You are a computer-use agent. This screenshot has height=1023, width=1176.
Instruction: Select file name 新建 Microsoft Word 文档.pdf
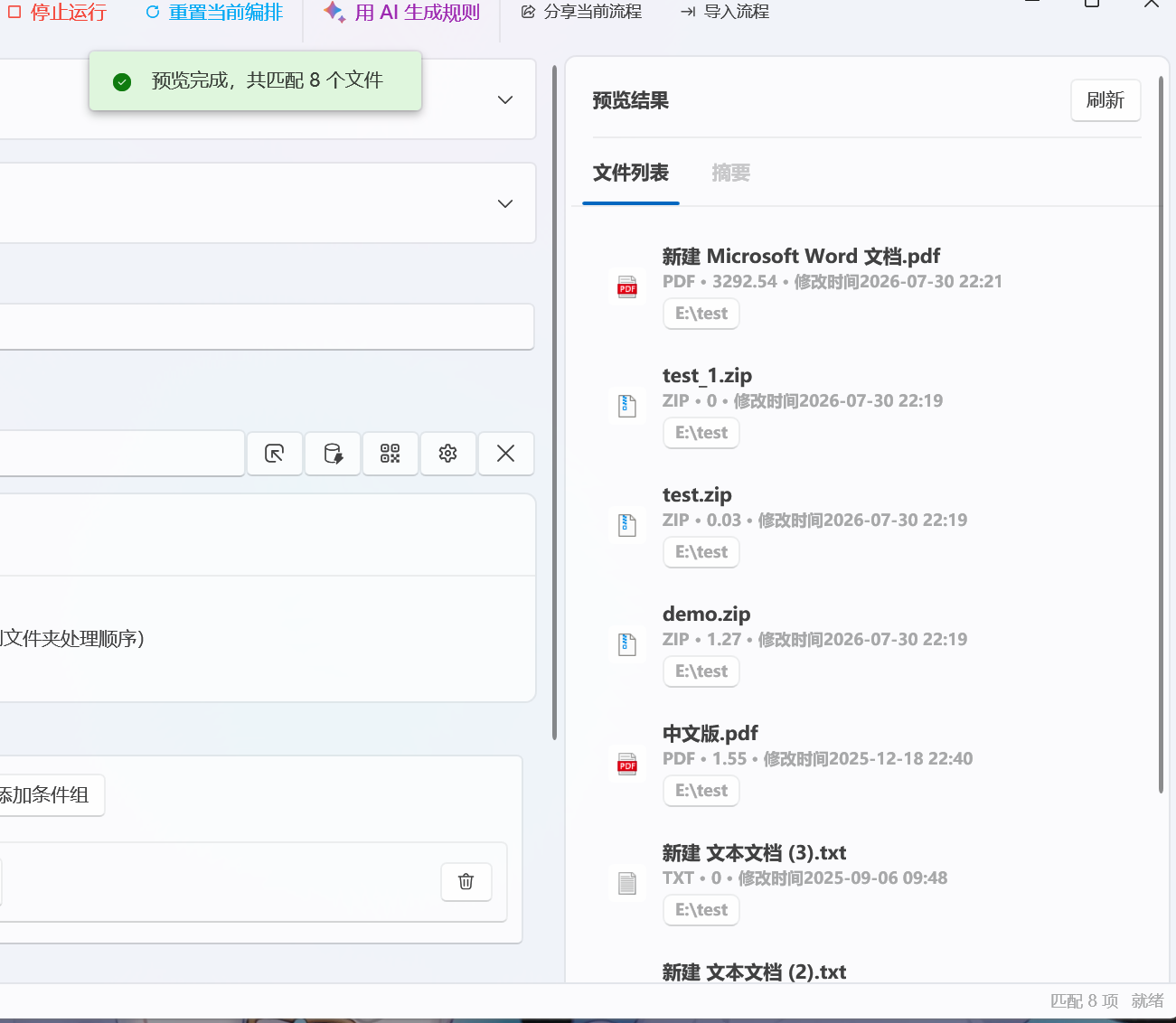[x=801, y=257]
